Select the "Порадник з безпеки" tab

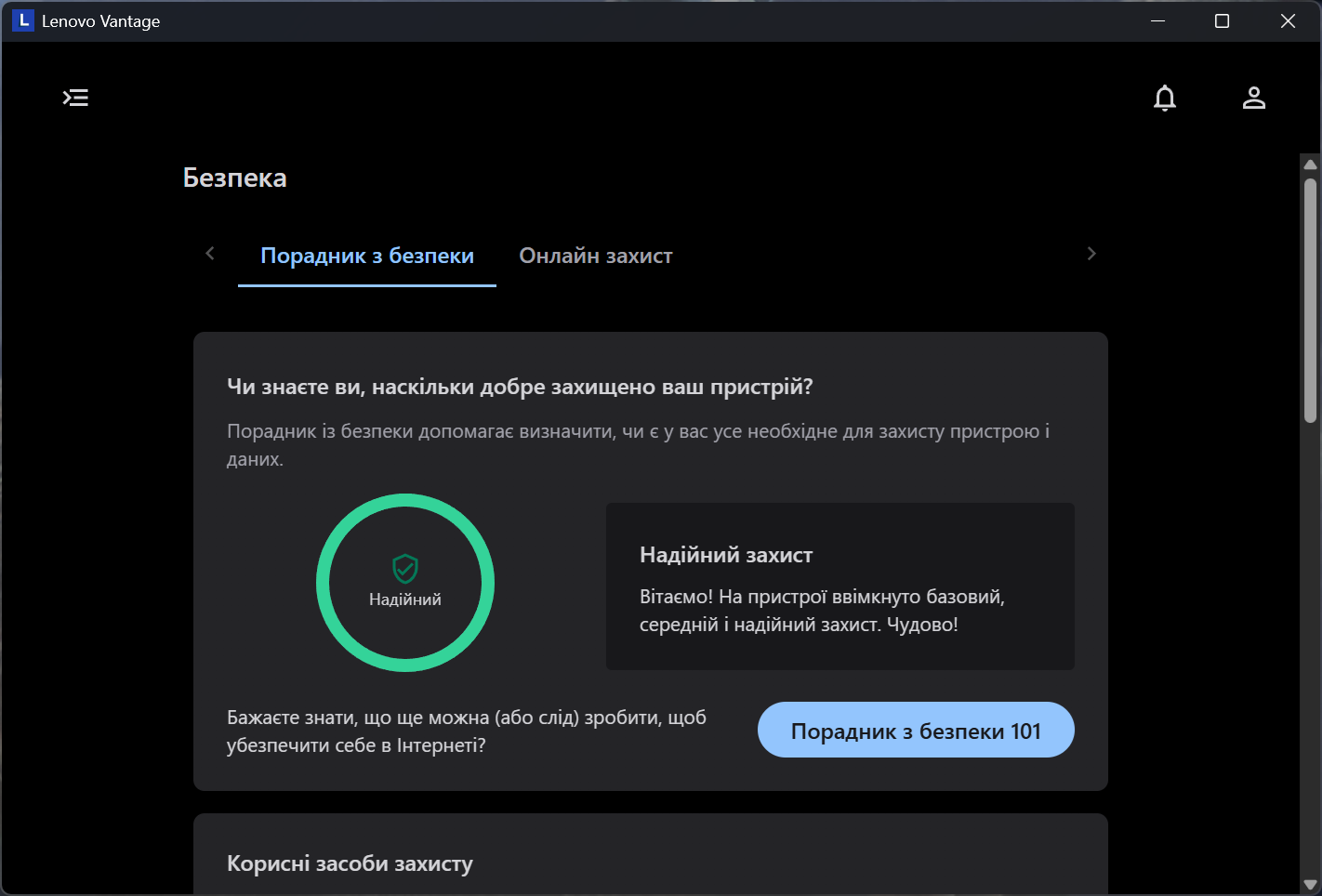point(367,256)
